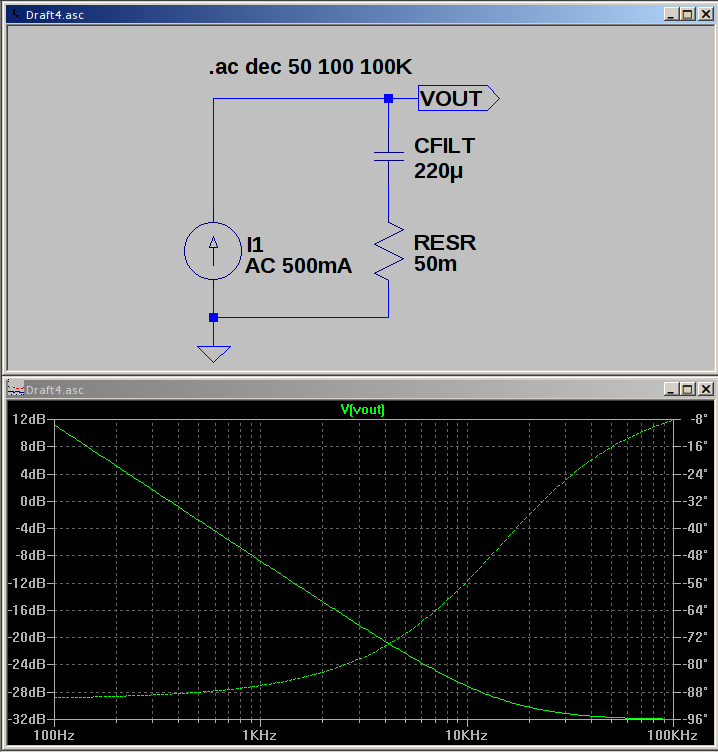The width and height of the screenshot is (718, 753).
Task: Click the ground symbol in schematic
Action: [x=214, y=354]
